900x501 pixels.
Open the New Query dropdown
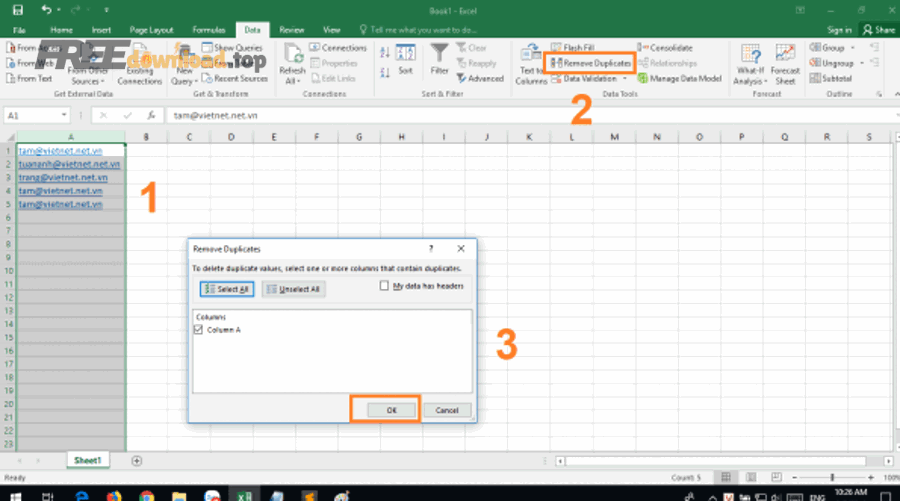184,76
